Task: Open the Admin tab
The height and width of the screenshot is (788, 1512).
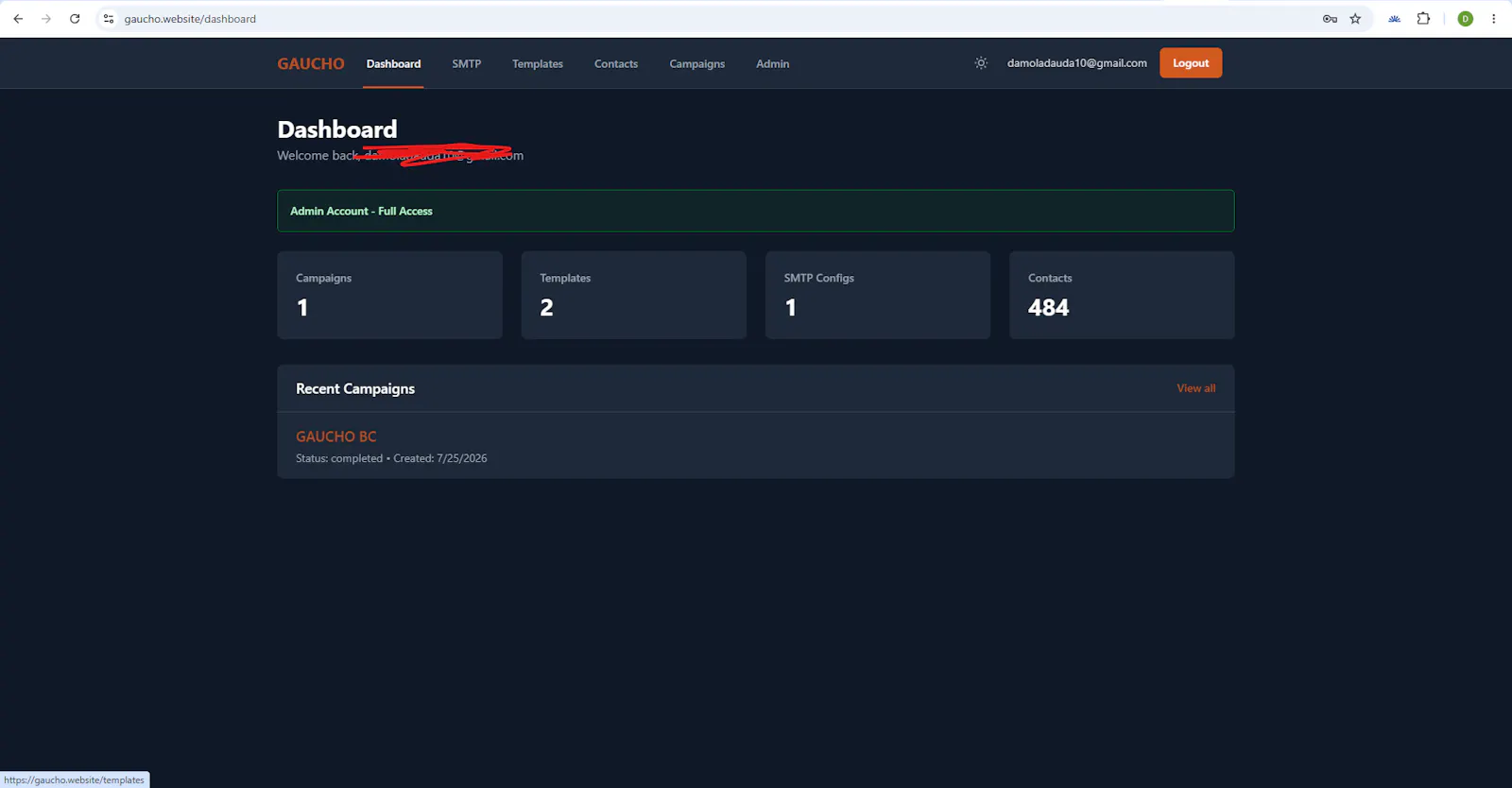Action: pyautogui.click(x=773, y=63)
